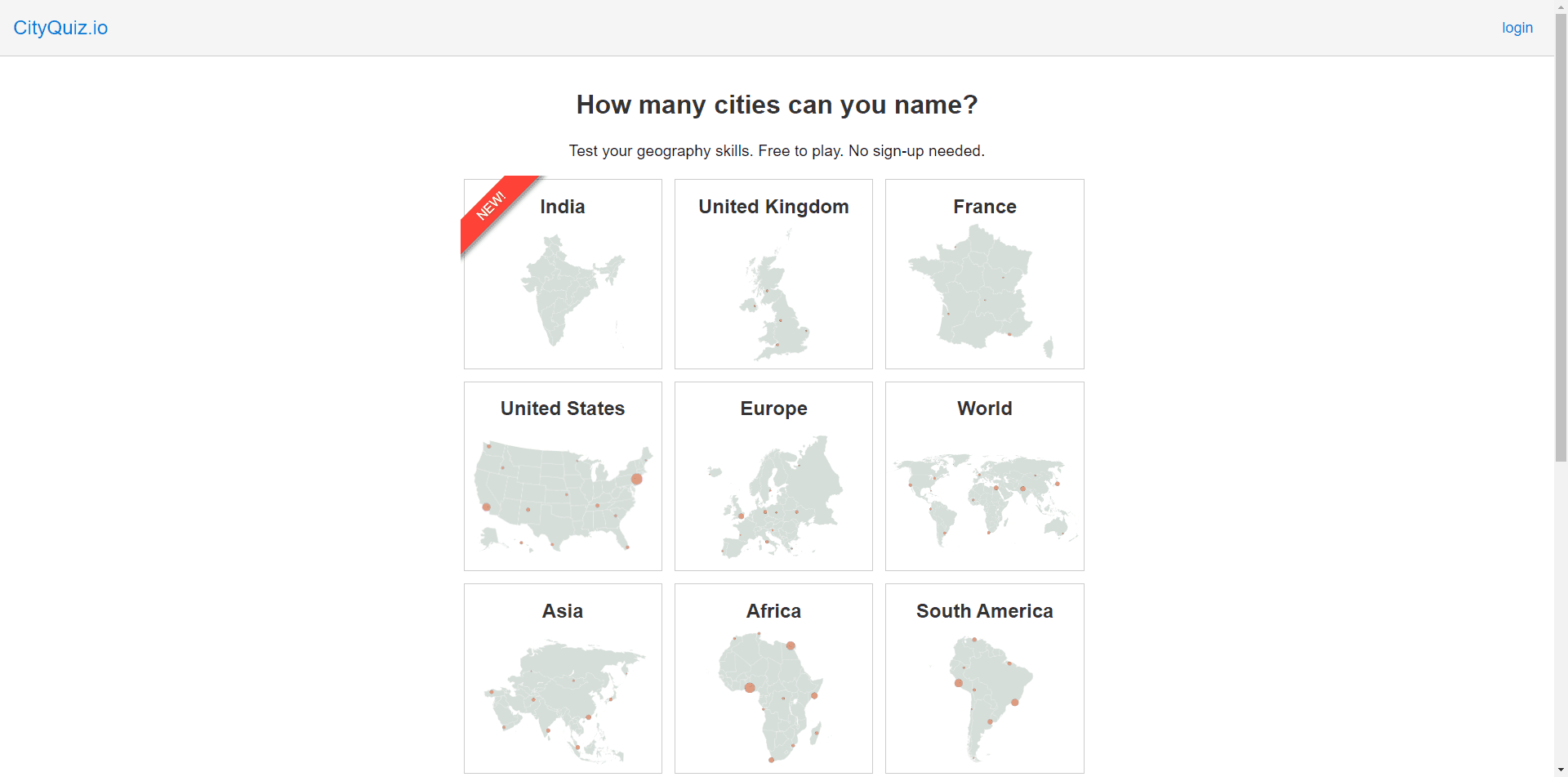This screenshot has height=777, width=1568.
Task: Start the United States map quiz
Action: click(x=563, y=494)
